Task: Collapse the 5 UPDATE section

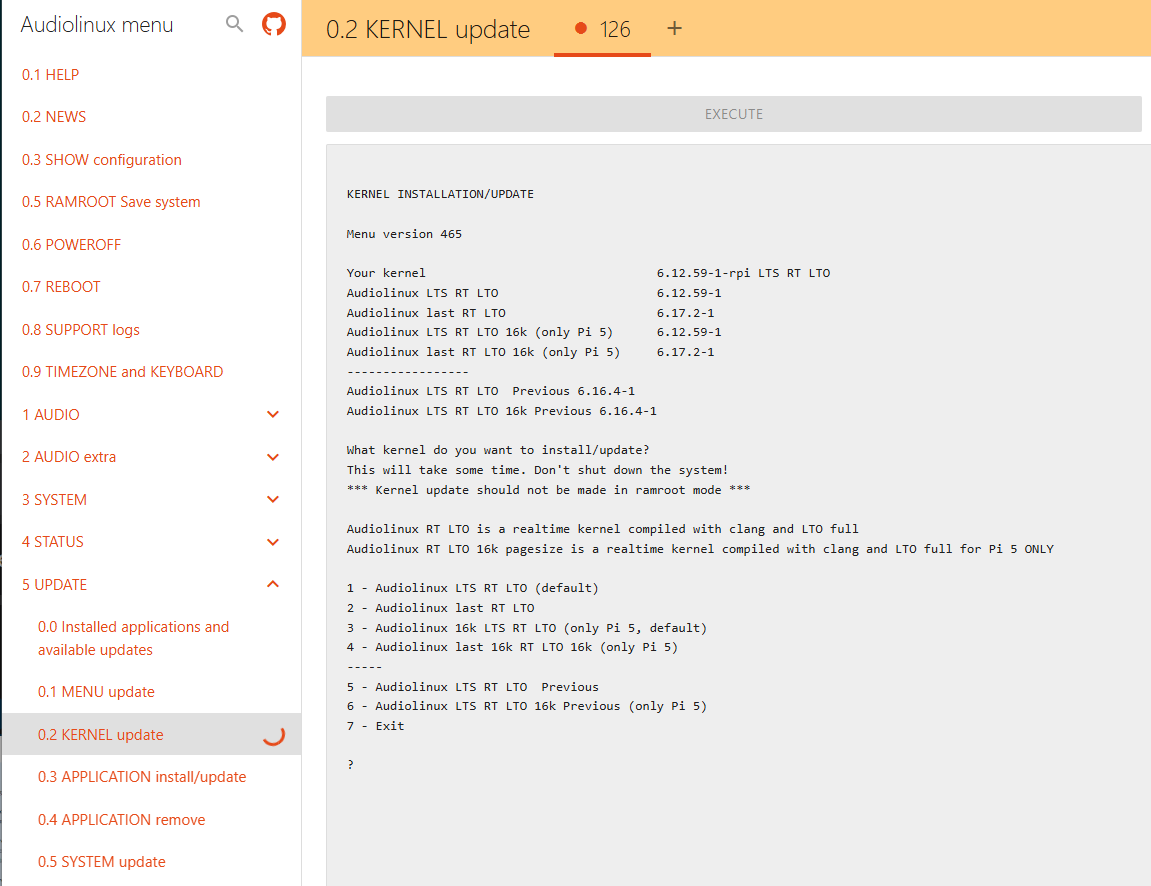Action: (273, 585)
